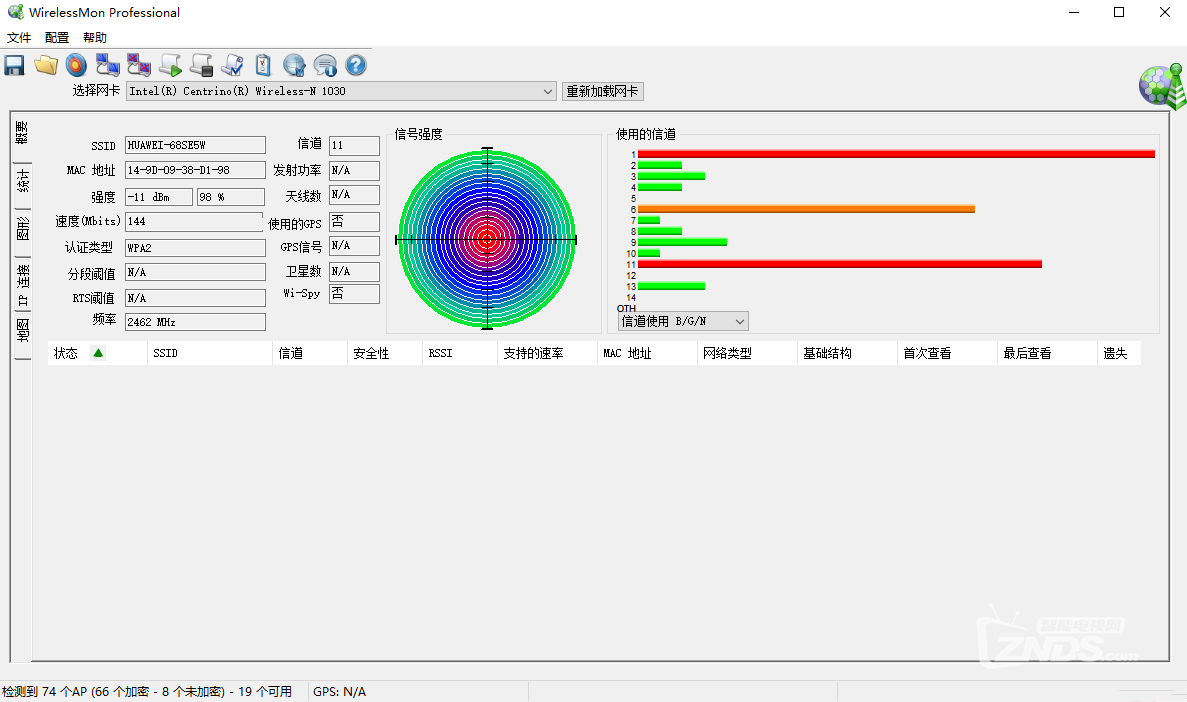Click the status bar GPS: N/A text

(339, 691)
